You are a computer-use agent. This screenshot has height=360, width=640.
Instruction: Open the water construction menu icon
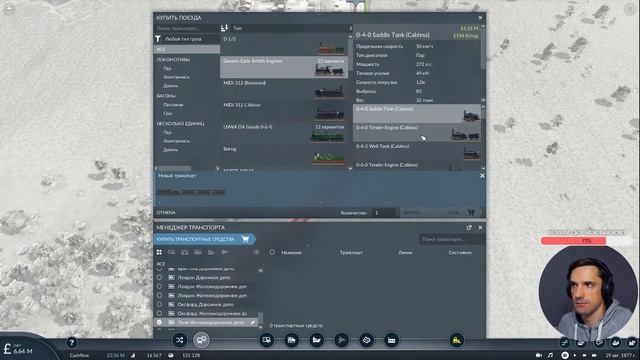(x=316, y=340)
